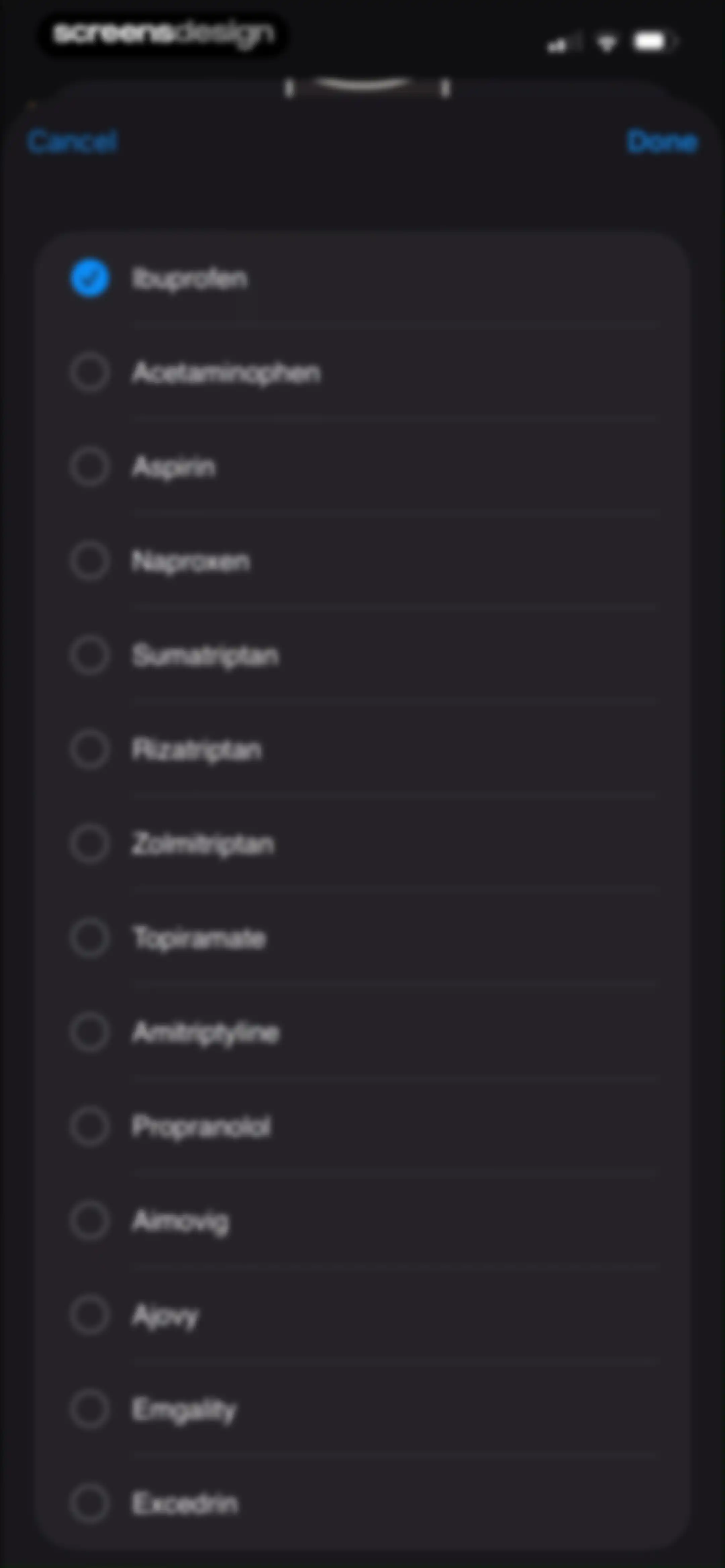
Task: Select the Propranolol circle
Action: (x=90, y=1127)
